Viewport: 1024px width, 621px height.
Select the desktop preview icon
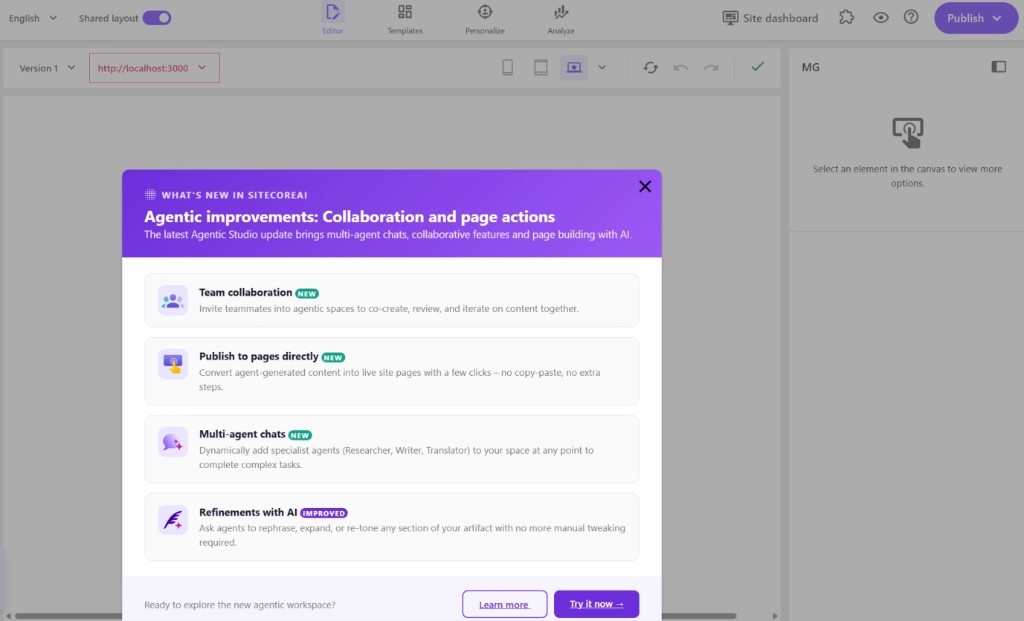tap(573, 67)
